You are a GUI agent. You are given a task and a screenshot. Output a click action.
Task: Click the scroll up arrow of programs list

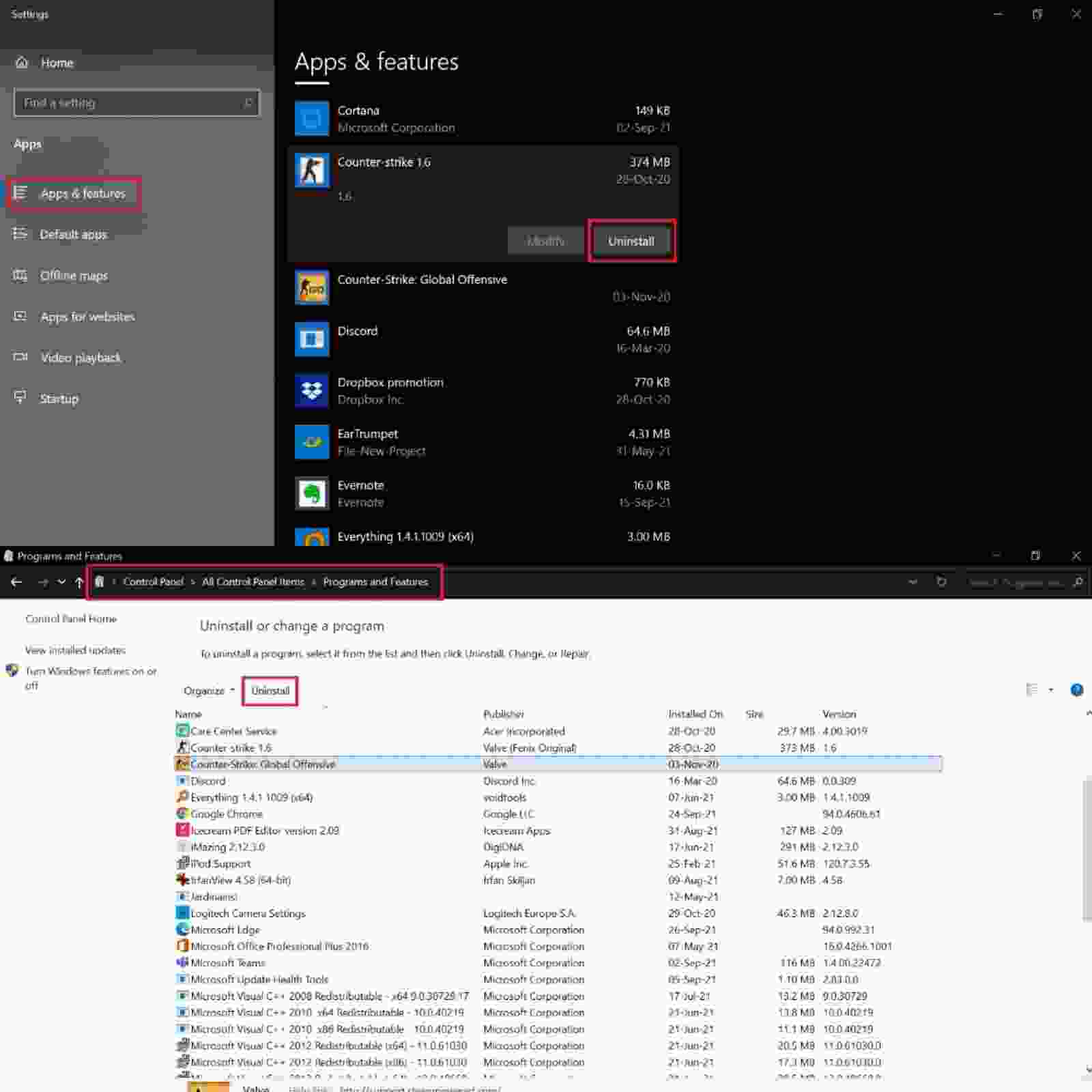[x=1088, y=713]
